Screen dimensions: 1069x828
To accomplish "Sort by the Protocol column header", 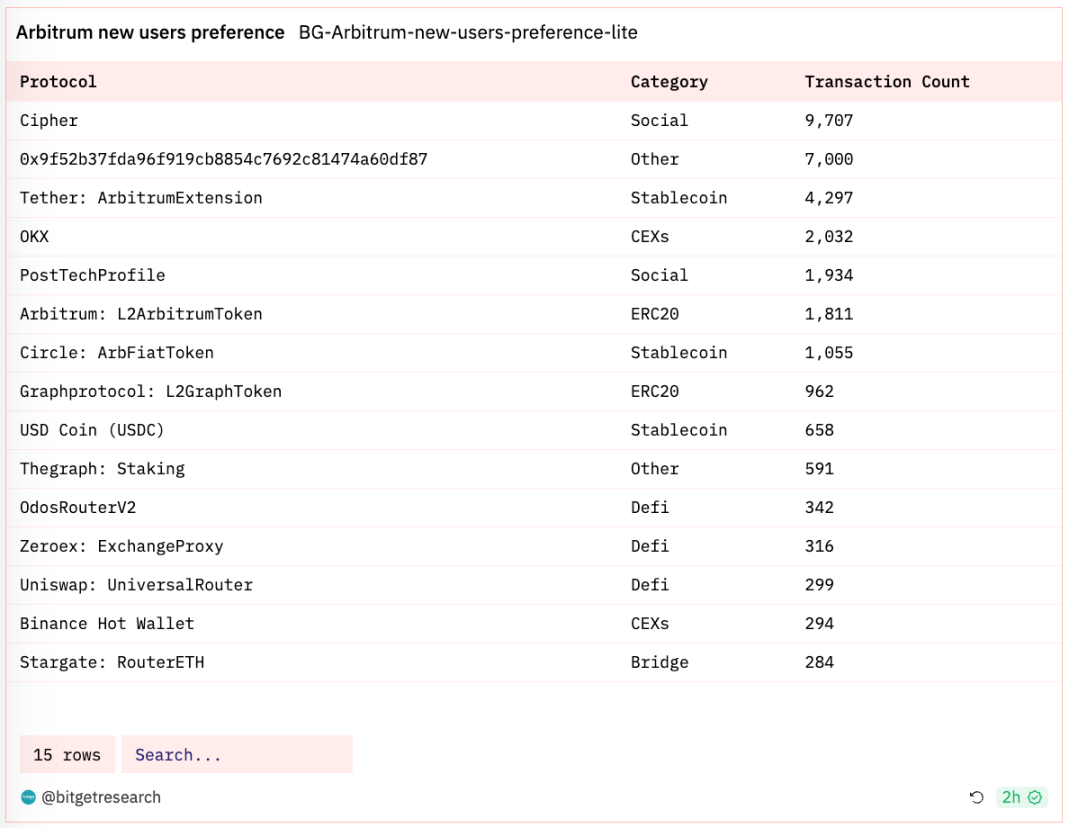I will click(58, 82).
